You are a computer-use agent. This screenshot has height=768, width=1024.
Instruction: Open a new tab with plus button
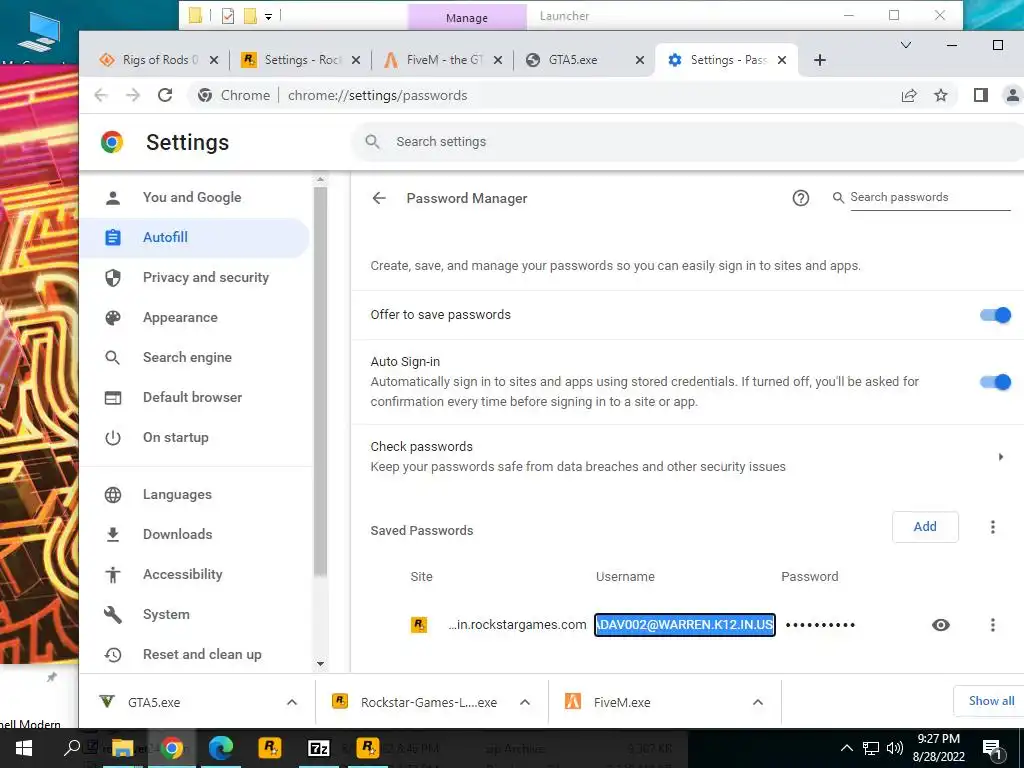[820, 60]
